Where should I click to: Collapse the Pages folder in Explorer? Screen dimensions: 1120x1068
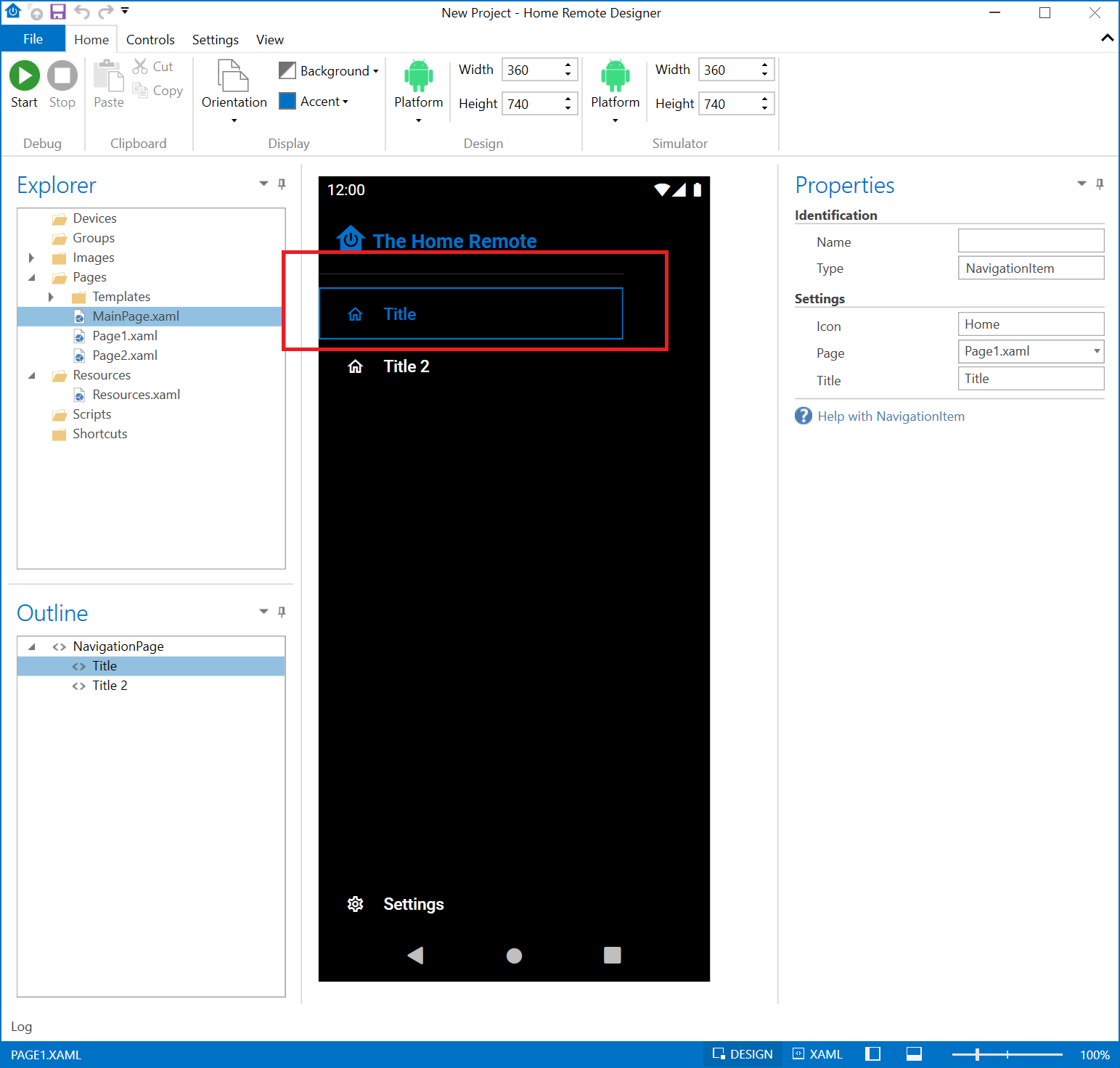tap(31, 277)
